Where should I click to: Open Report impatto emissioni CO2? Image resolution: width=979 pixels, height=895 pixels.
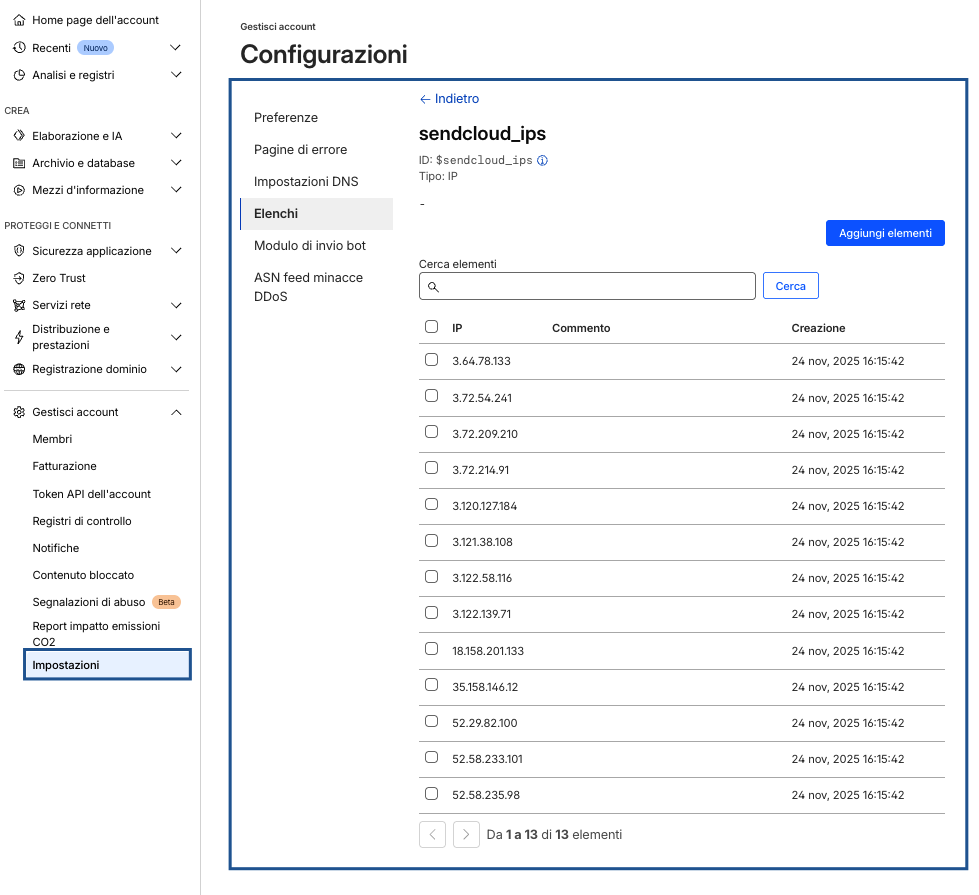pyautogui.click(x=96, y=633)
